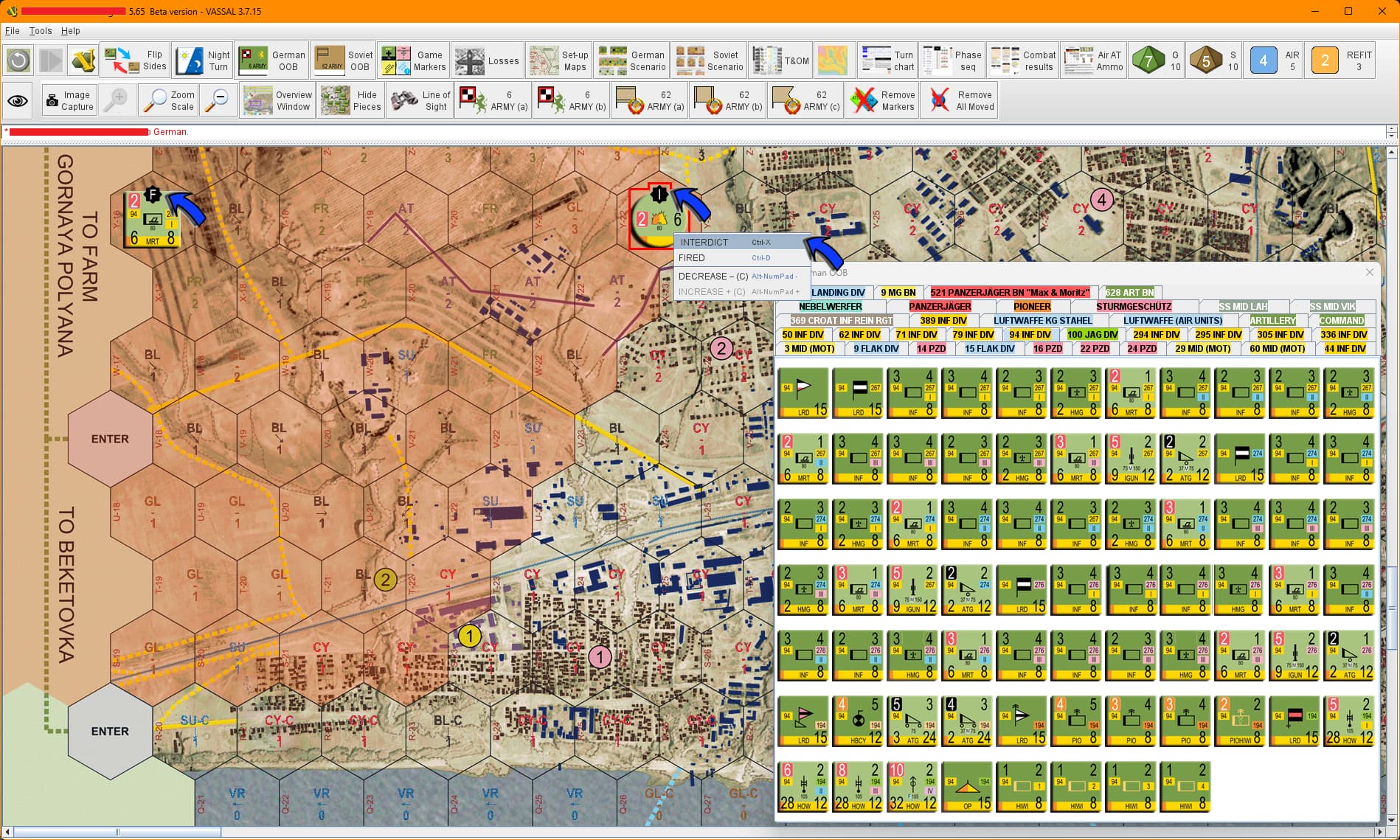Activate the Line of Sight tool
The height and width of the screenshot is (840, 1400).
pos(420,100)
